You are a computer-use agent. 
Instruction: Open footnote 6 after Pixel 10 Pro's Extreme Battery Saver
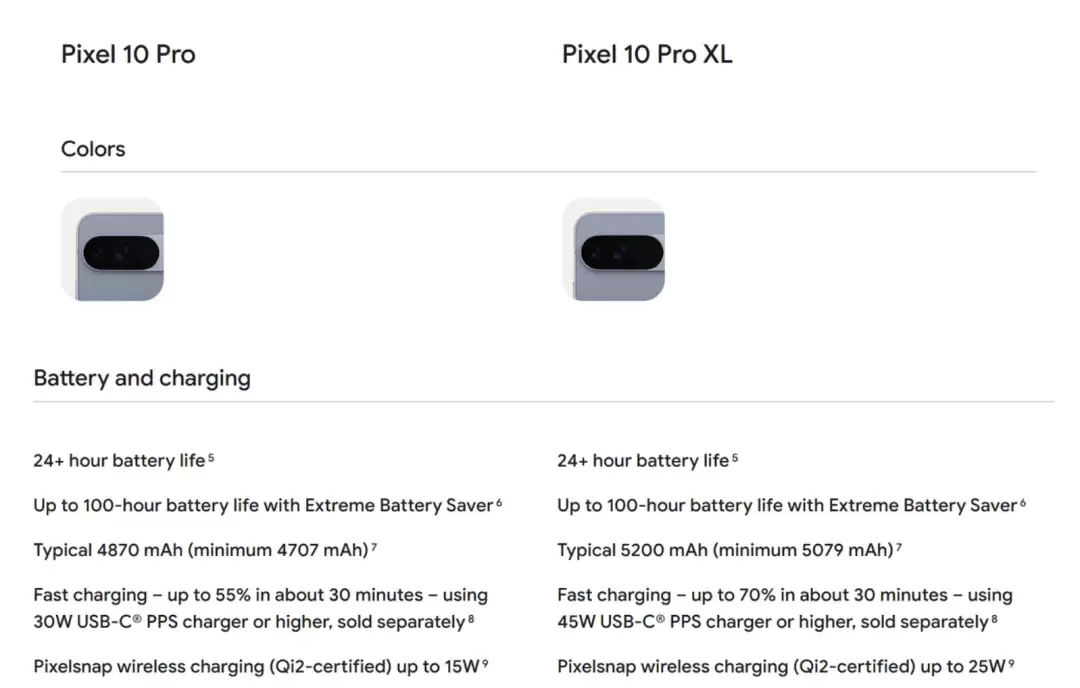tap(499, 503)
